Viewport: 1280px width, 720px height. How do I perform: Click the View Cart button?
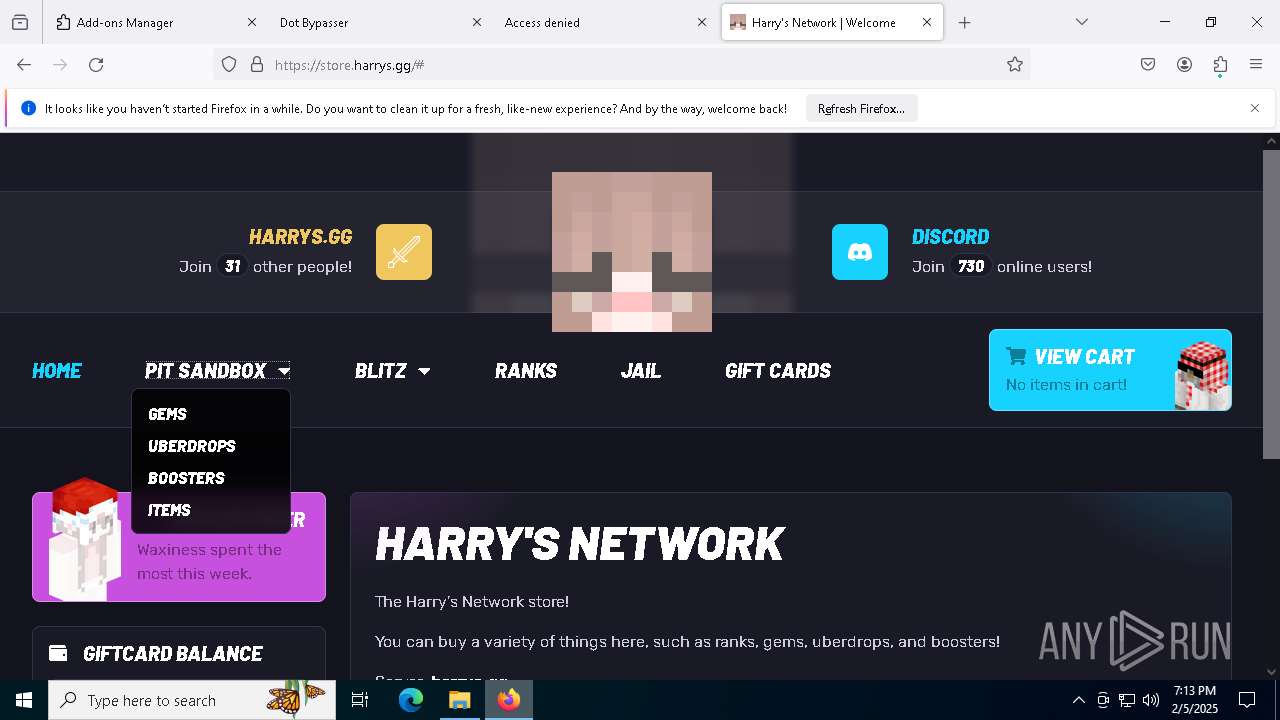click(1110, 370)
